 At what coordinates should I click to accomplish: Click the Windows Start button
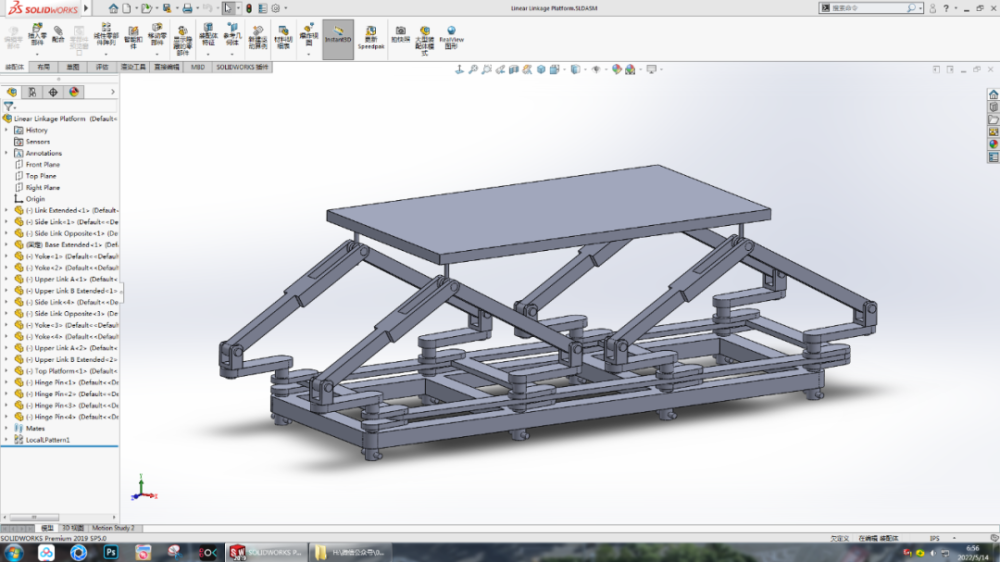tap(13, 552)
